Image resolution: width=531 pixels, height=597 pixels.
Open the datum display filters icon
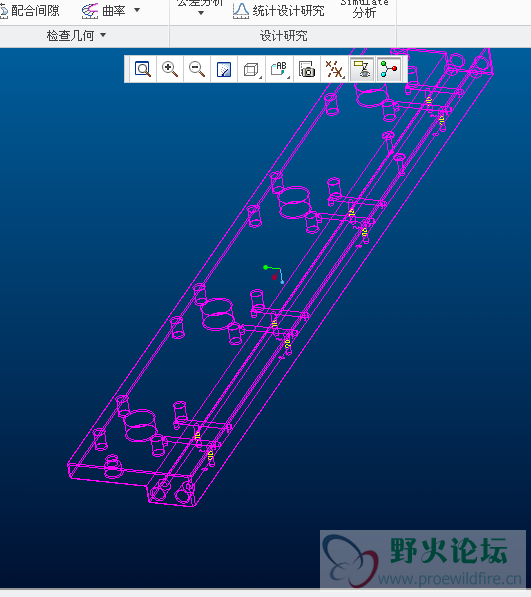tap(334, 69)
